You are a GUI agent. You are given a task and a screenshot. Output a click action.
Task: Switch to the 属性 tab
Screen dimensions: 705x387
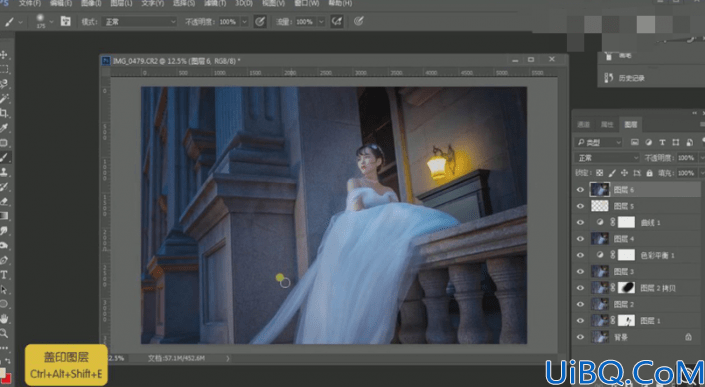[x=607, y=125]
